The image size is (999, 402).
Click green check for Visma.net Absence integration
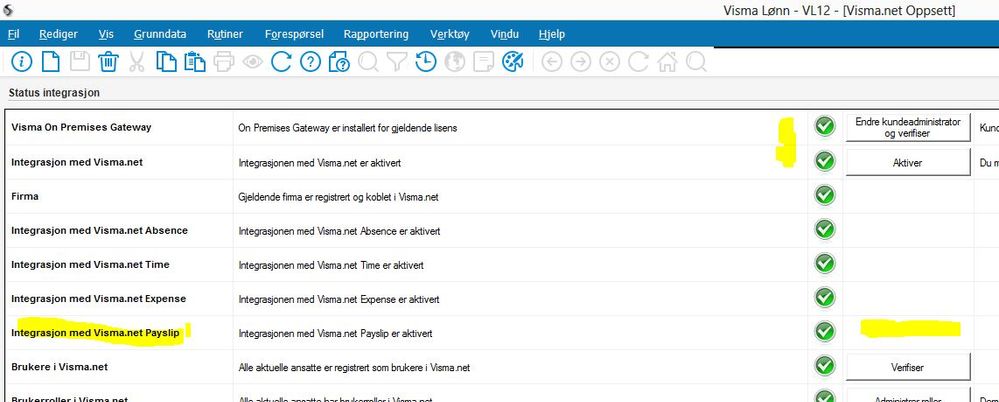click(x=825, y=229)
